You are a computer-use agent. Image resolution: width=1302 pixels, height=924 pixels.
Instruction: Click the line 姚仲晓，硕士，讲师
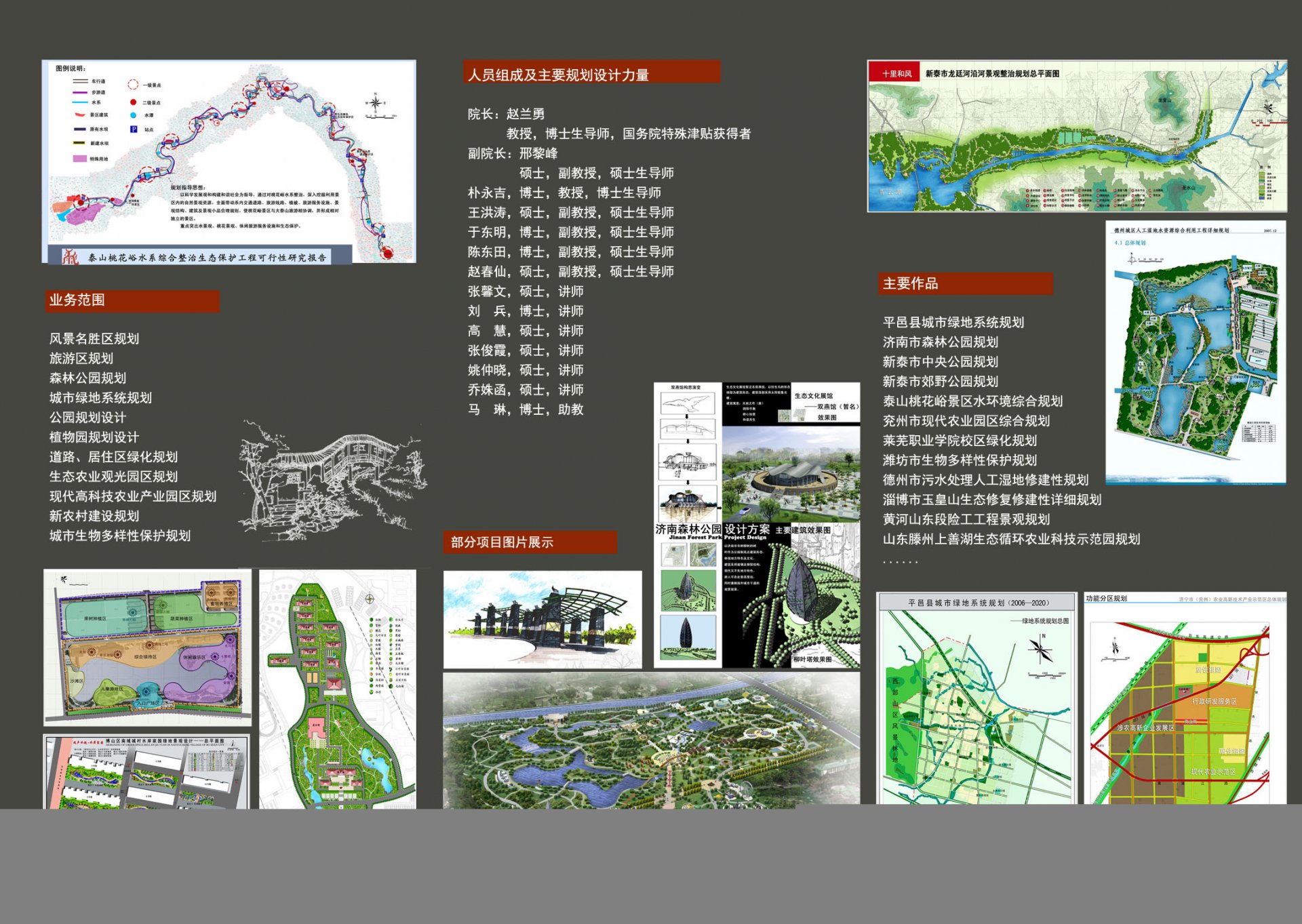pos(526,369)
